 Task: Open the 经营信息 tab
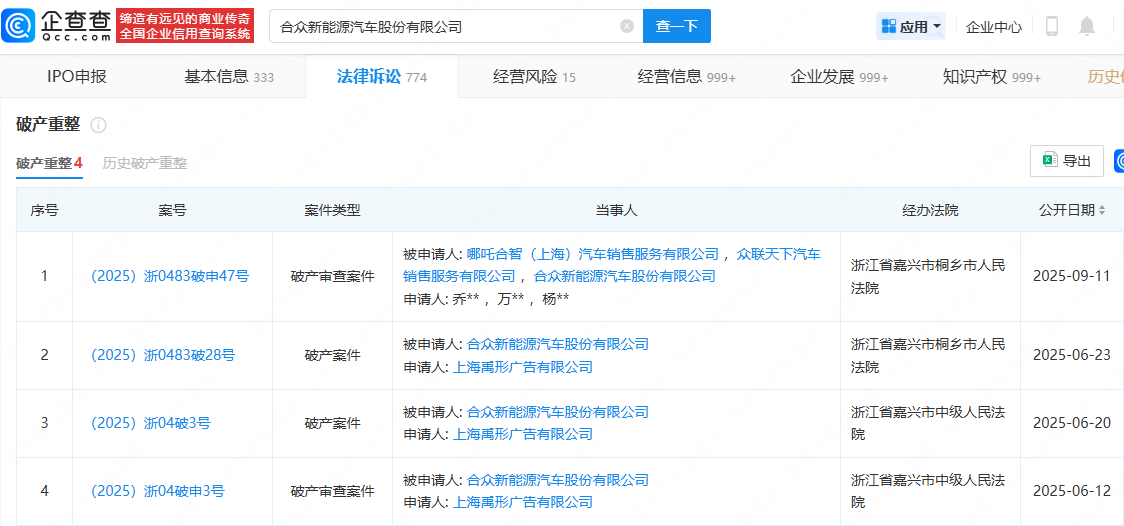(x=687, y=77)
